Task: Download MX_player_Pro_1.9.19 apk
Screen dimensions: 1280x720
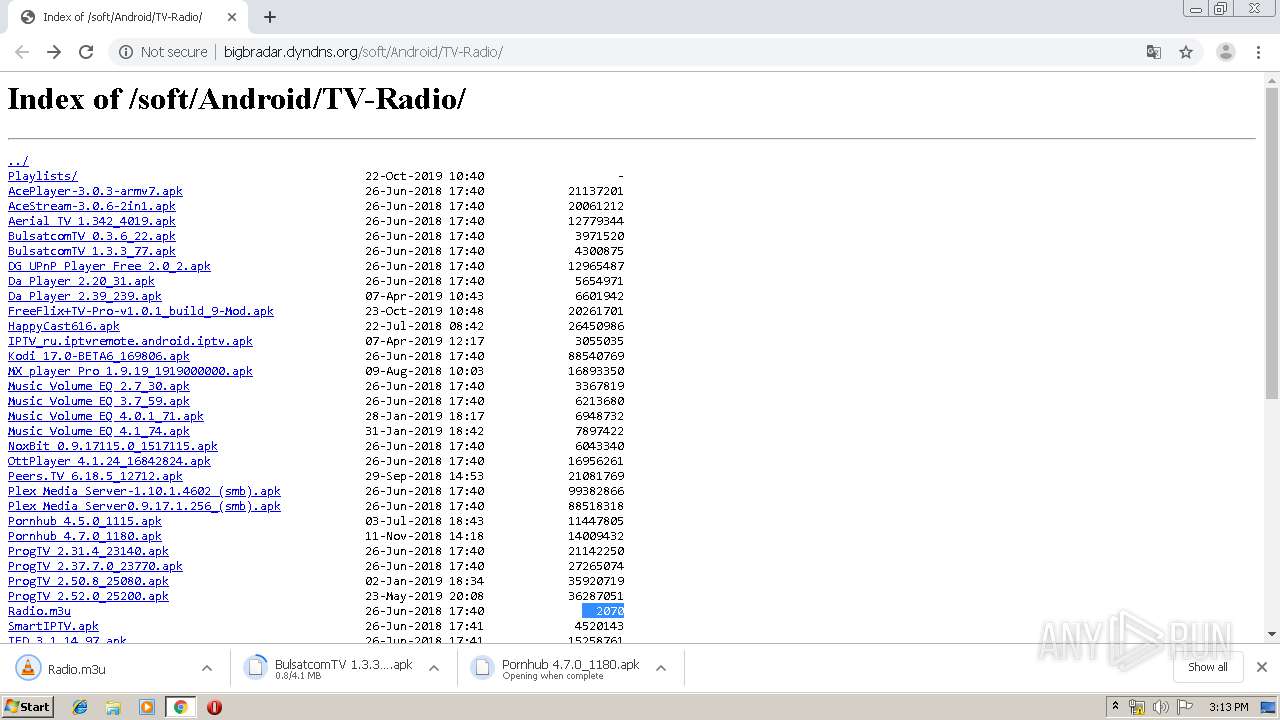Action: [130, 371]
